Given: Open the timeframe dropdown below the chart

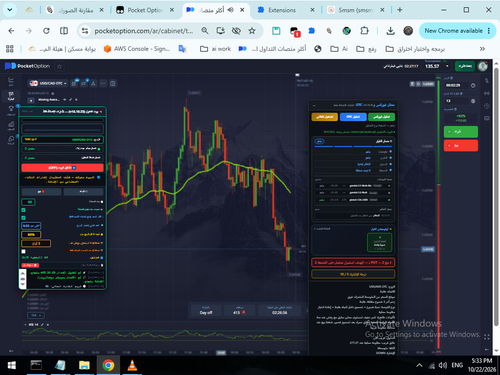Looking at the screenshot, I should tap(36, 315).
